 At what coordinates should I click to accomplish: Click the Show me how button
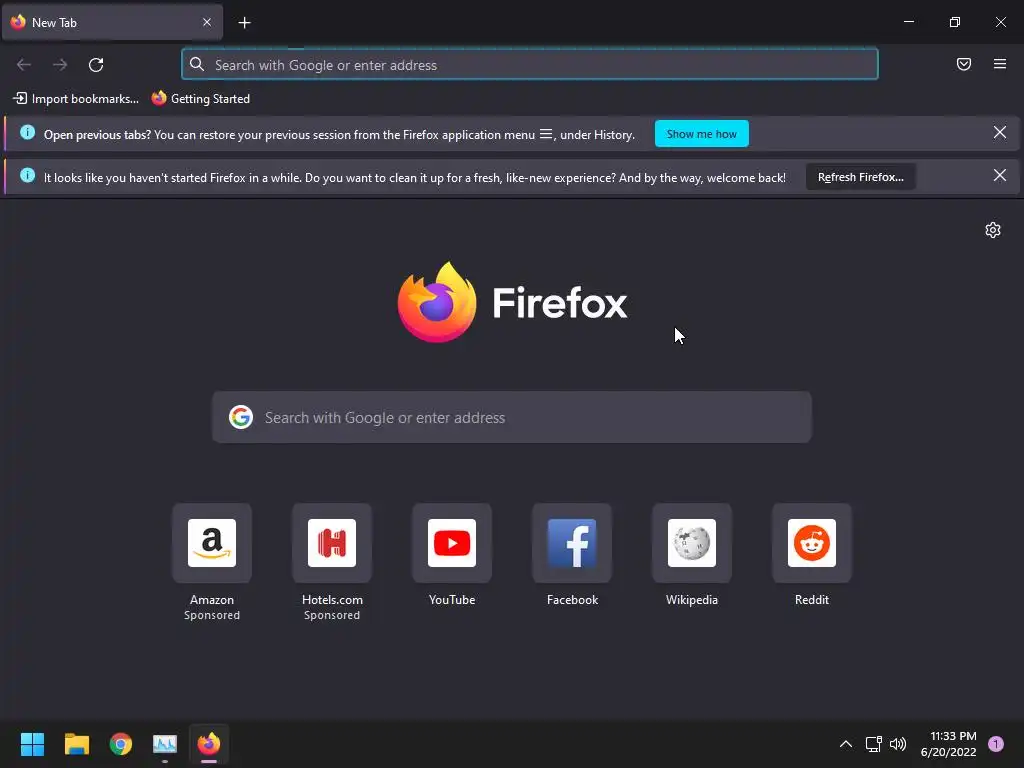[x=701, y=134]
